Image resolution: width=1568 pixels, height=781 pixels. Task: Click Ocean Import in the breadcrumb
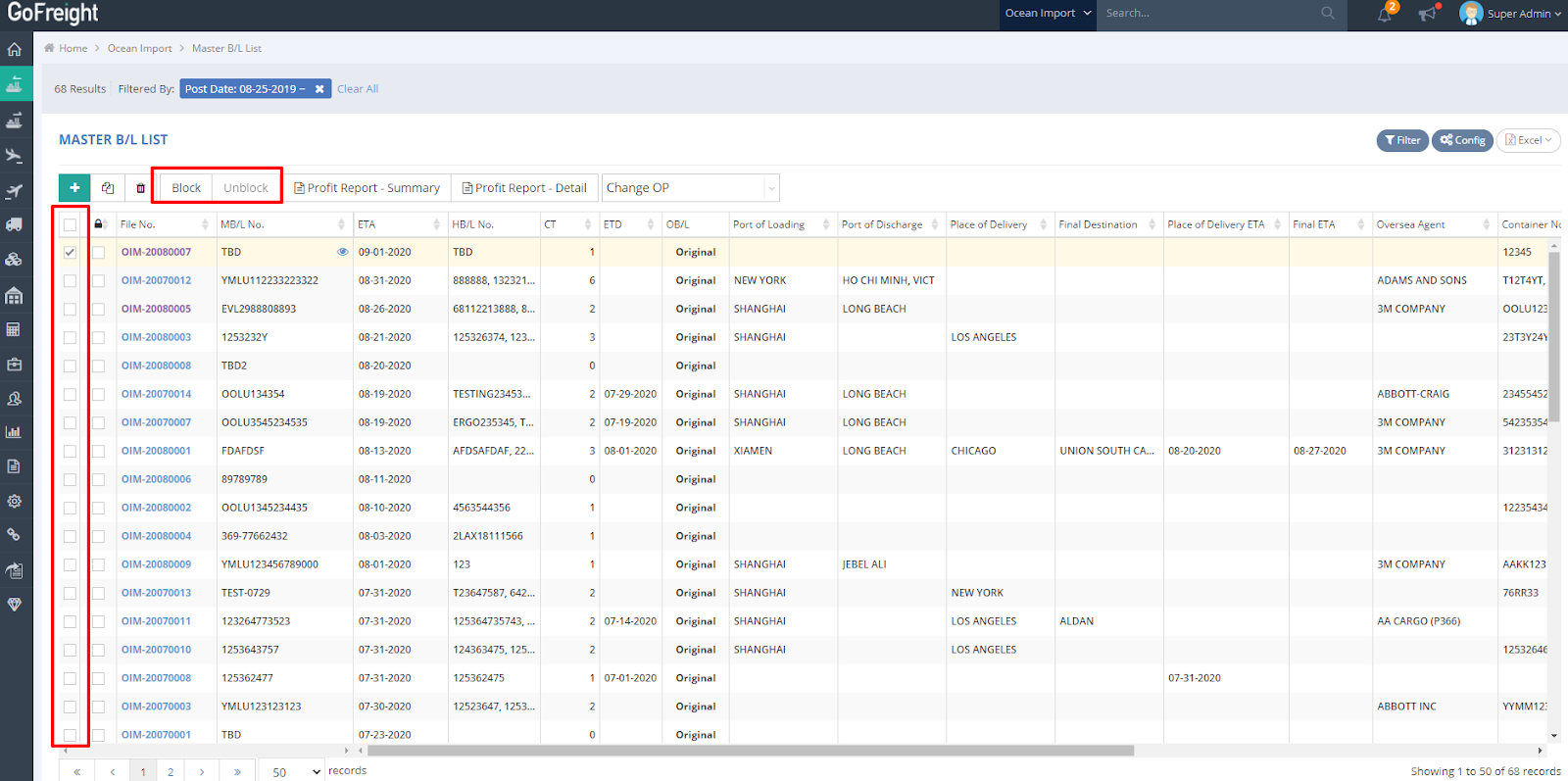(139, 48)
